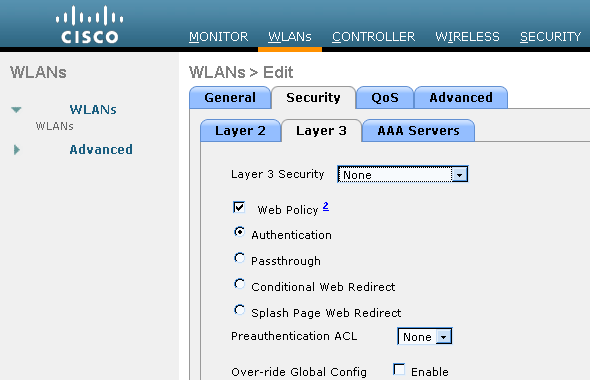This screenshot has height=380, width=590.
Task: Collapse the WLANs sidebar section arrow
Action: pos(16,110)
